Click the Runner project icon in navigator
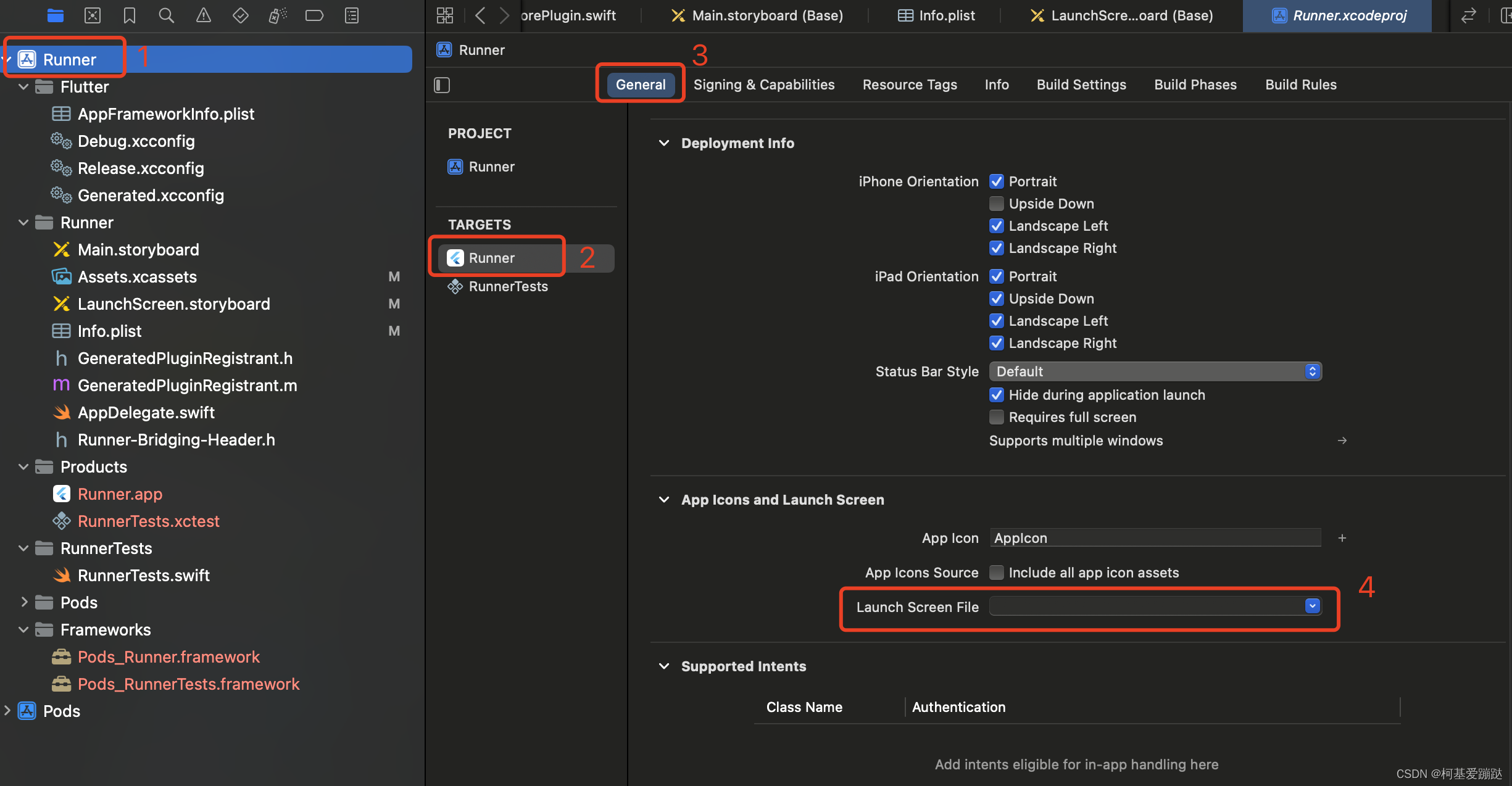Screen dimensions: 1512x786 [x=29, y=59]
